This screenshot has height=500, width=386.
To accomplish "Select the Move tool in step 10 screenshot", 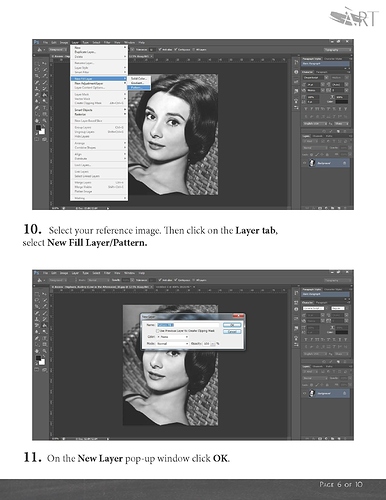I will pos(45,63).
